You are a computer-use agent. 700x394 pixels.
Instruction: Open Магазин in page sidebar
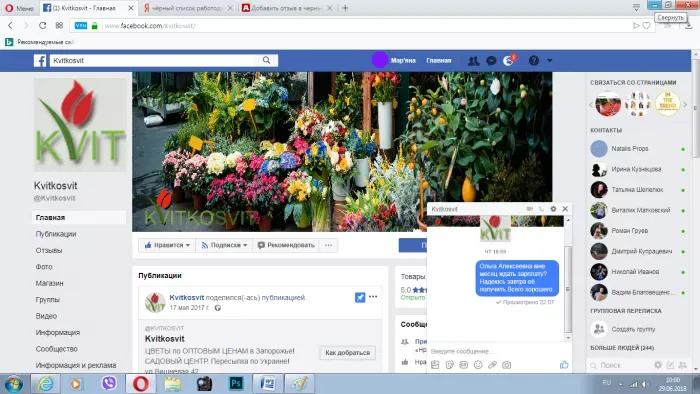[49, 283]
